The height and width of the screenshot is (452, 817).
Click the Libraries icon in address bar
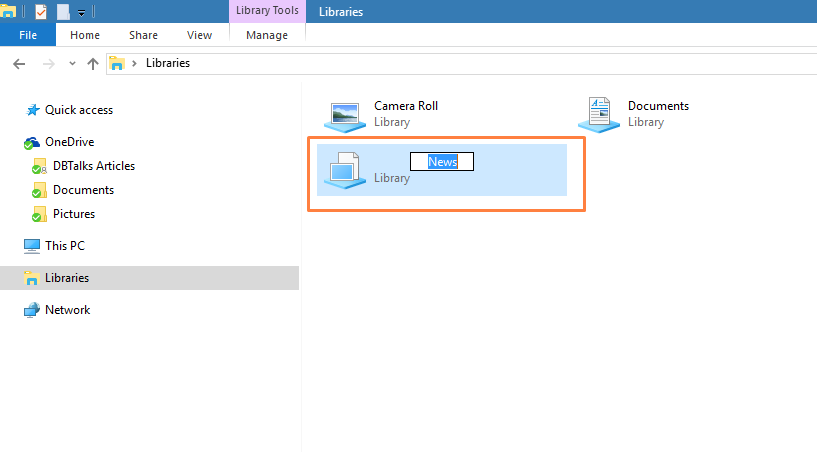tap(117, 63)
